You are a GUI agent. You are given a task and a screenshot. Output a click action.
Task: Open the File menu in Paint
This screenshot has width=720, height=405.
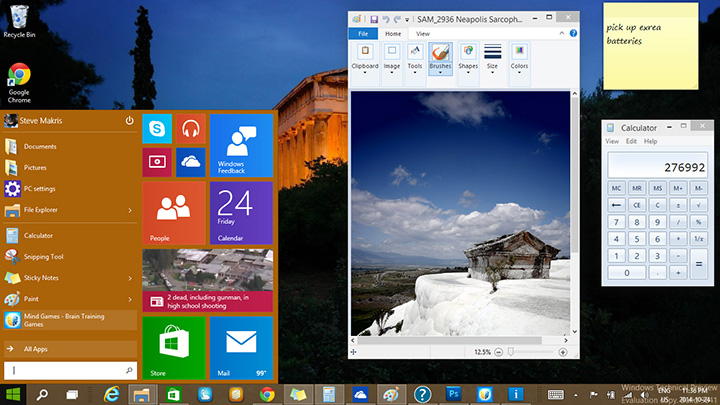pos(364,33)
